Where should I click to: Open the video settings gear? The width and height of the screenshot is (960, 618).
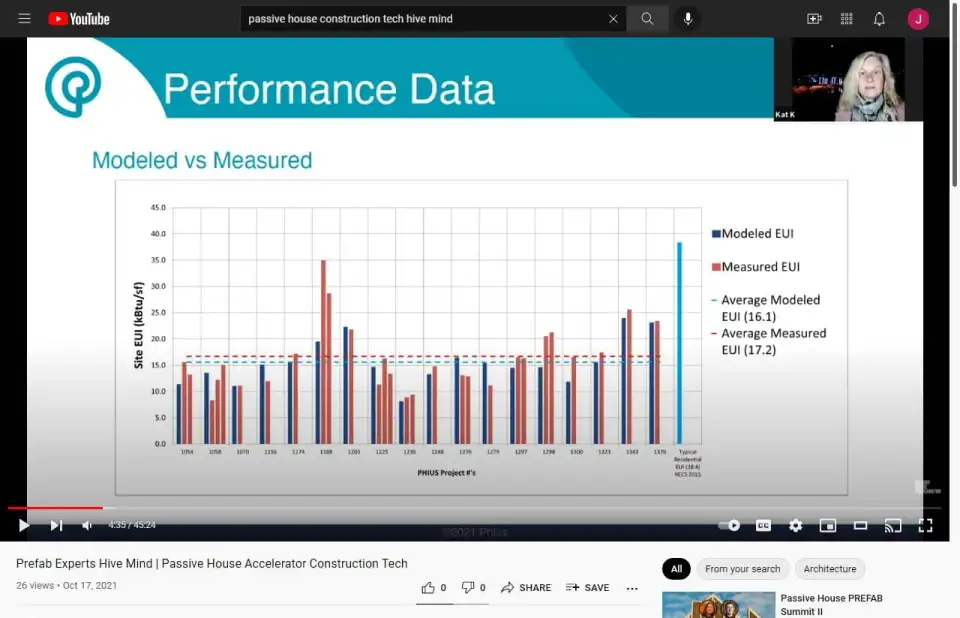795,525
